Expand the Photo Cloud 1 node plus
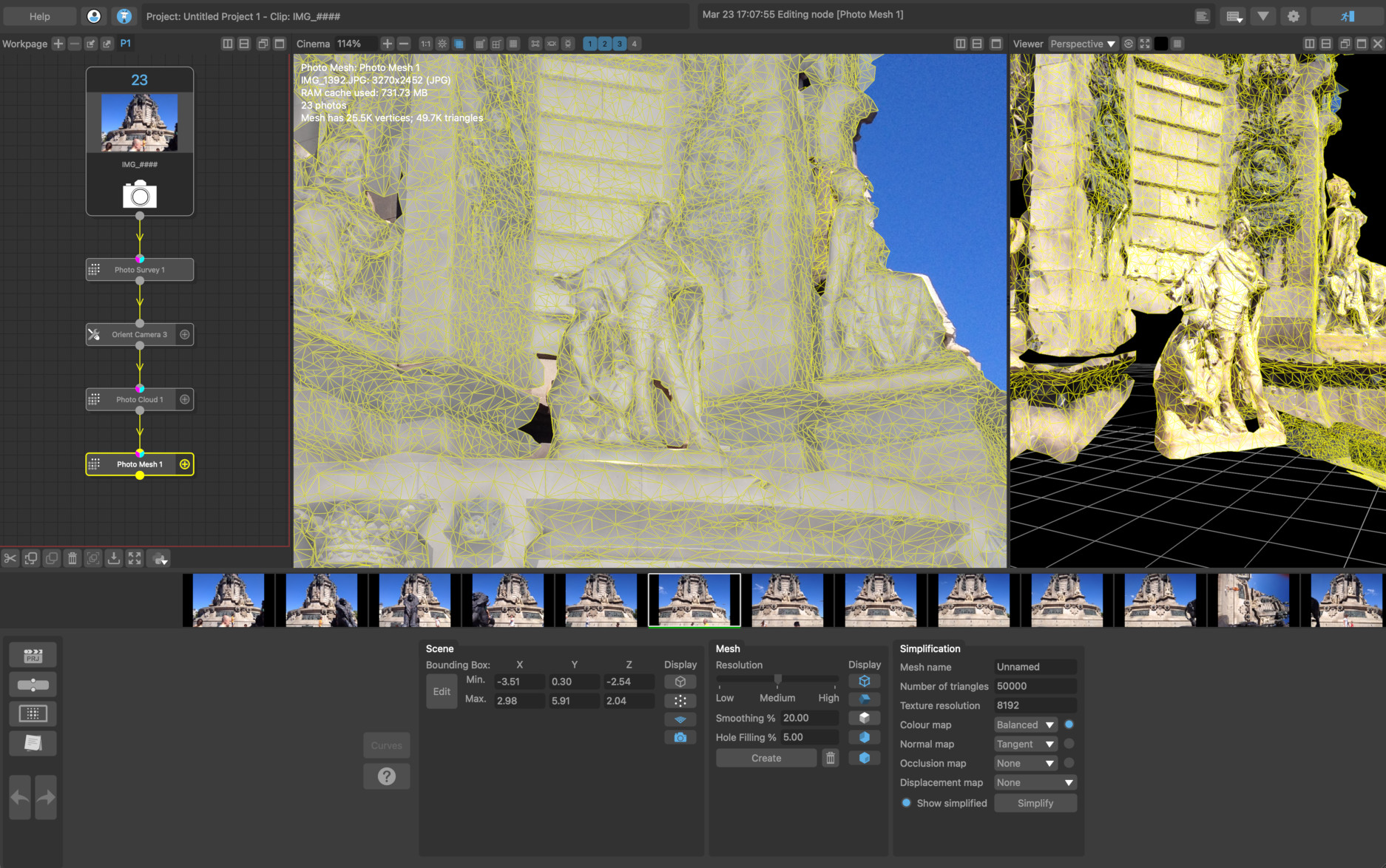The width and height of the screenshot is (1386, 868). click(185, 399)
